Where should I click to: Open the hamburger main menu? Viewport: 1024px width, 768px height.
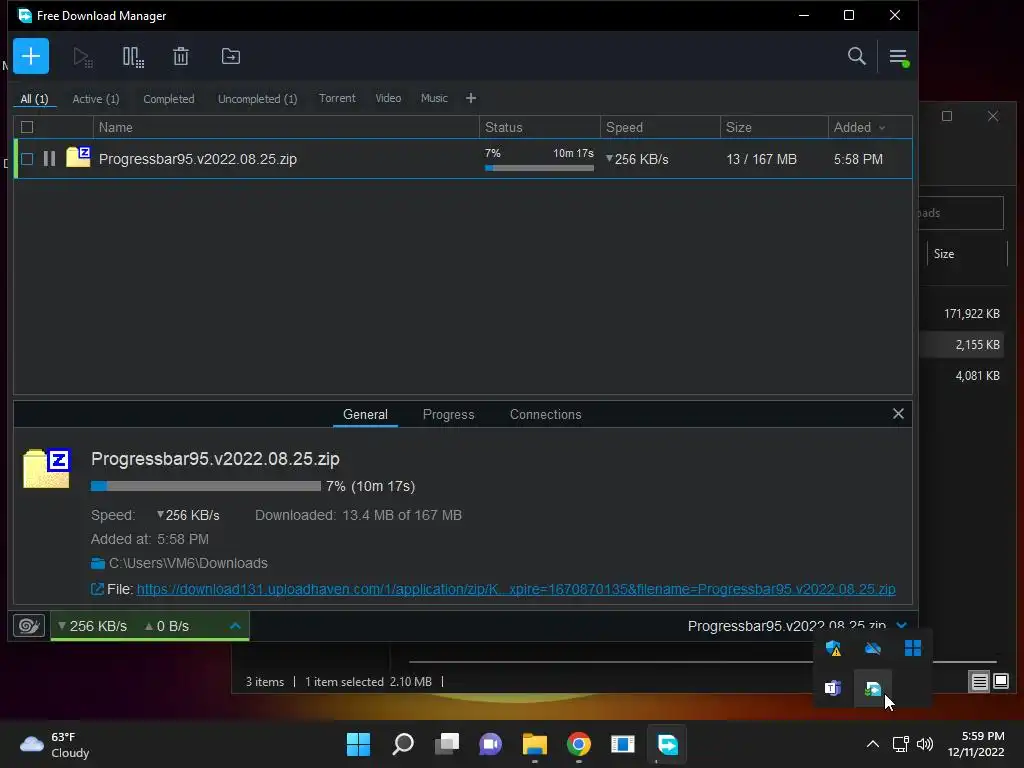pyautogui.click(x=899, y=57)
